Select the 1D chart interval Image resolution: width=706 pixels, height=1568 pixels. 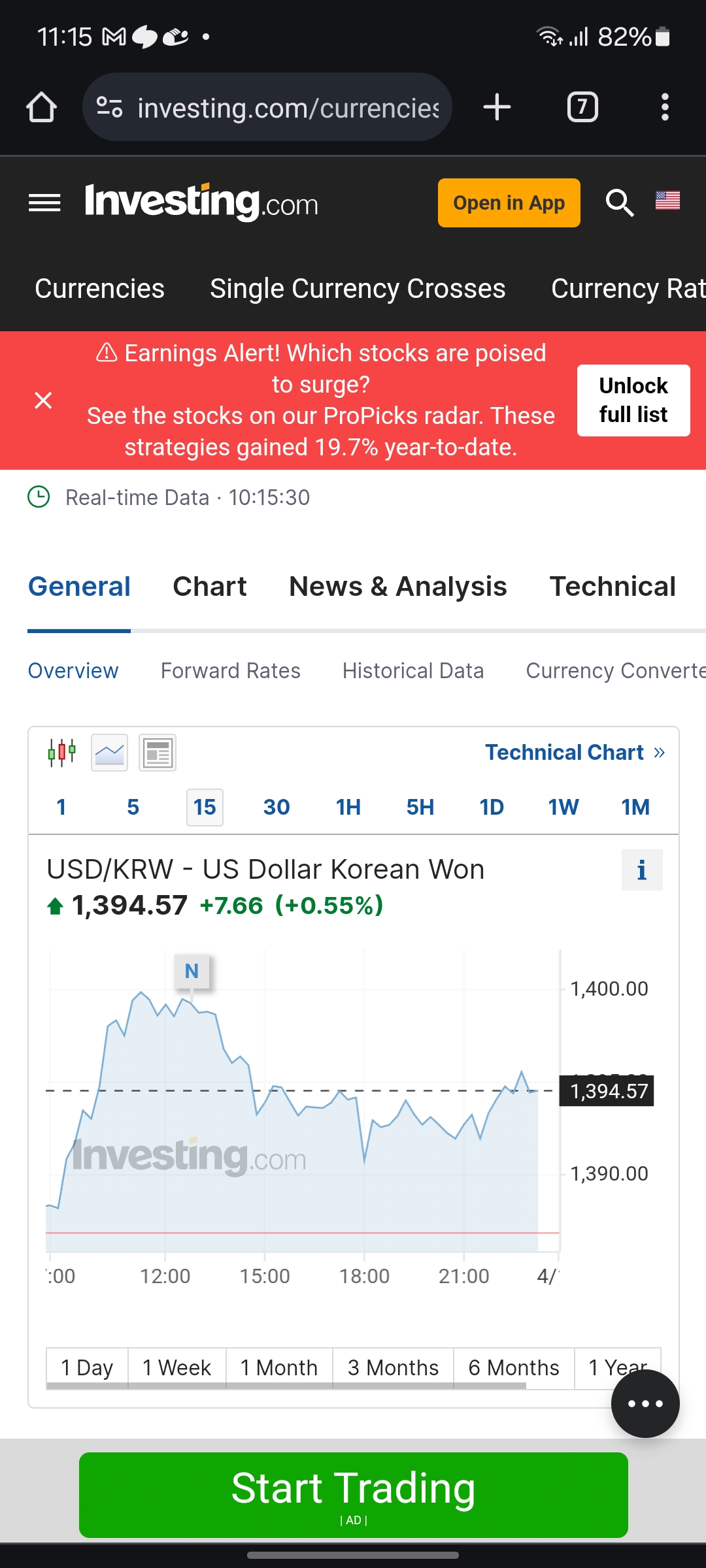pyautogui.click(x=492, y=808)
